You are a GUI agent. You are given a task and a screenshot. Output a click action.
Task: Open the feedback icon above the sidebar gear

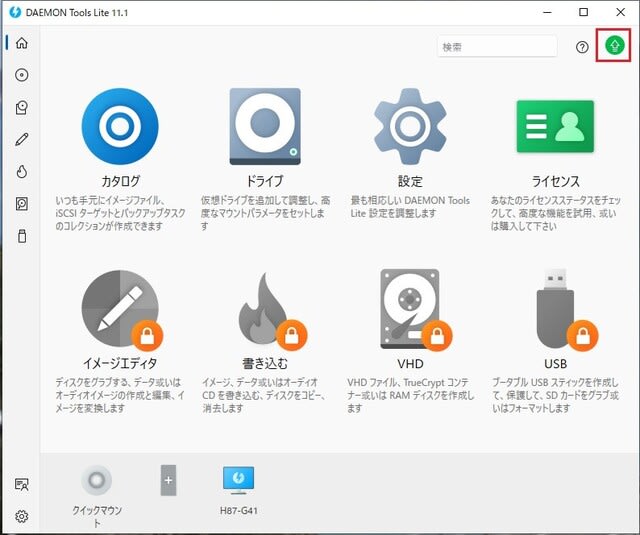[22, 484]
